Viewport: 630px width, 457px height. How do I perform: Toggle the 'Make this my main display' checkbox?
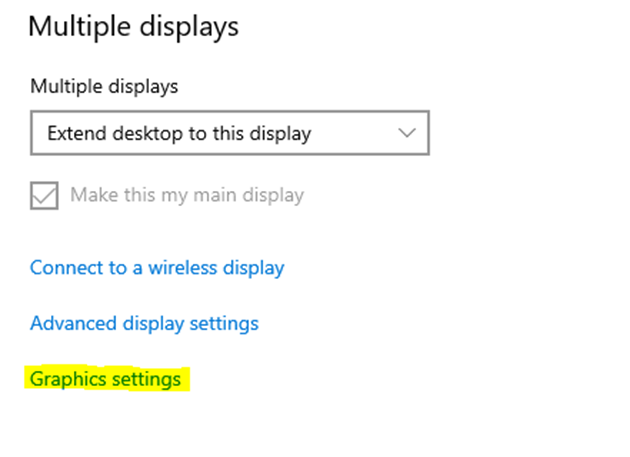click(x=45, y=194)
